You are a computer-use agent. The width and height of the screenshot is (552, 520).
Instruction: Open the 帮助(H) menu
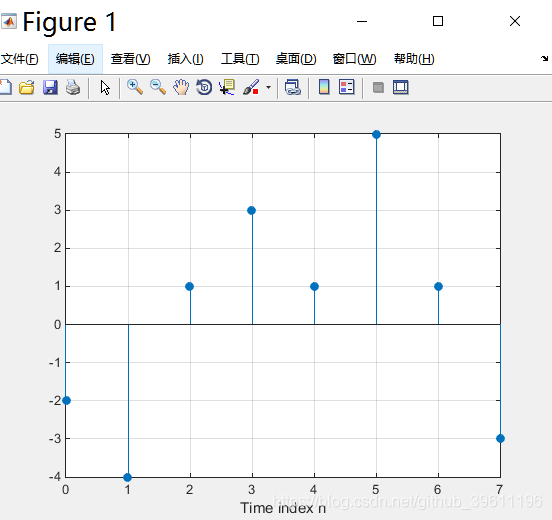[x=414, y=59]
